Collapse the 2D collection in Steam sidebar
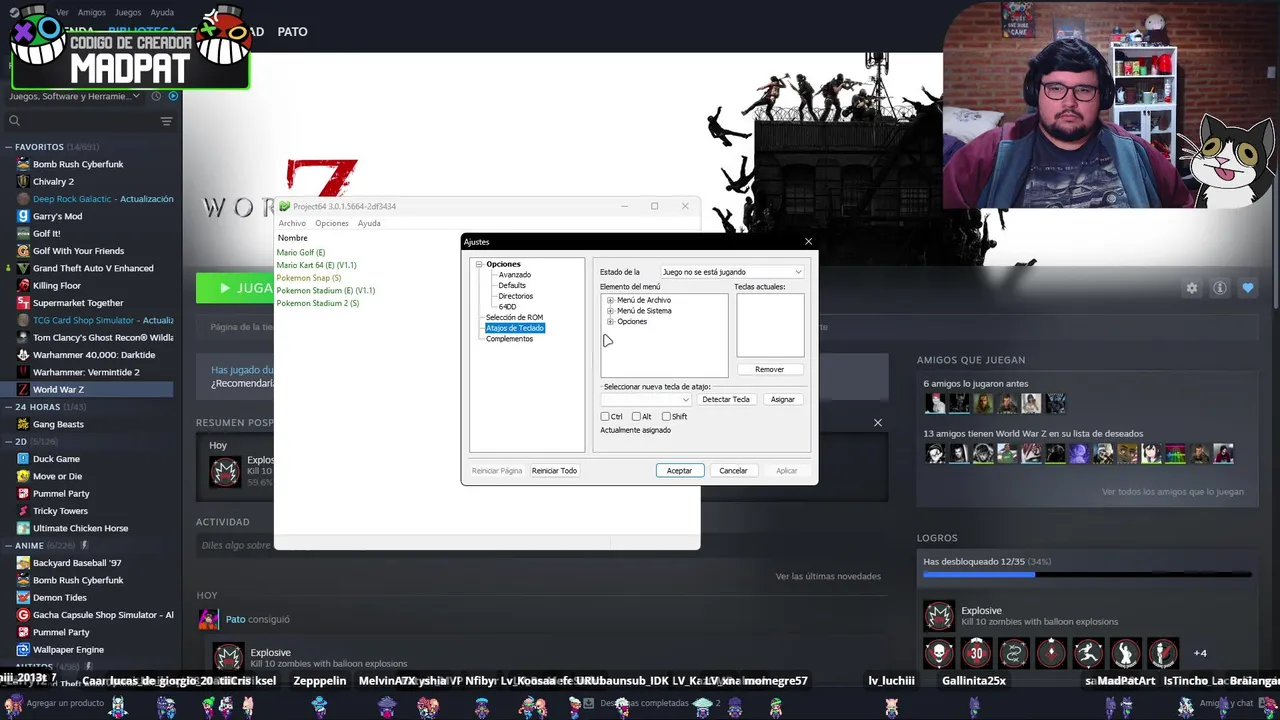This screenshot has width=1280, height=720. pyautogui.click(x=8, y=441)
